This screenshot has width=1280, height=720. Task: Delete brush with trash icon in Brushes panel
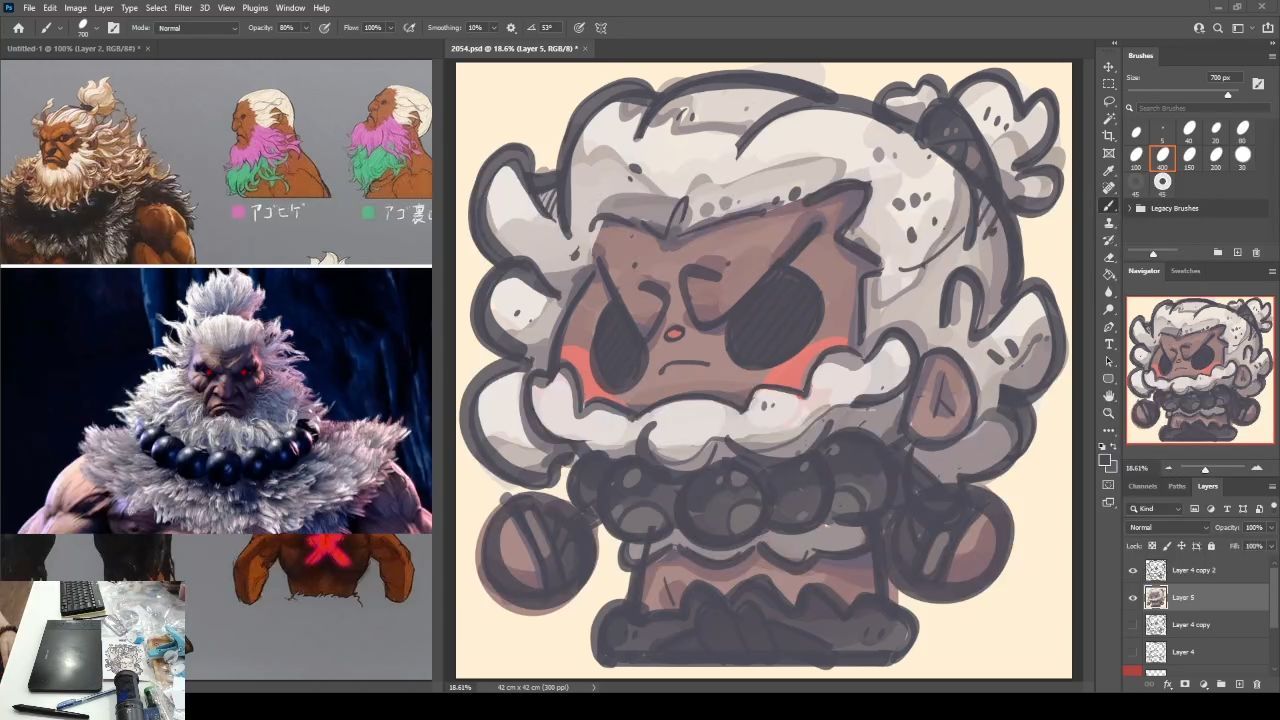(x=1256, y=252)
